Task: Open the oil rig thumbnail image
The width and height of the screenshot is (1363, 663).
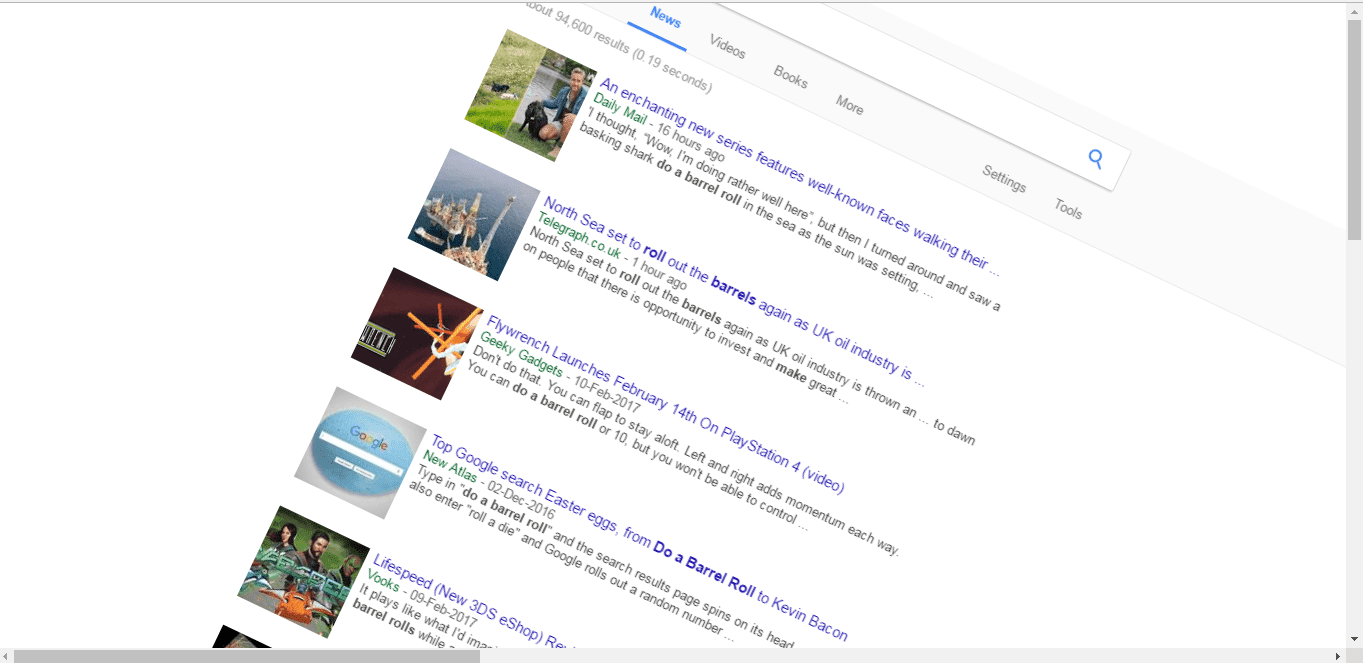Action: [x=474, y=214]
